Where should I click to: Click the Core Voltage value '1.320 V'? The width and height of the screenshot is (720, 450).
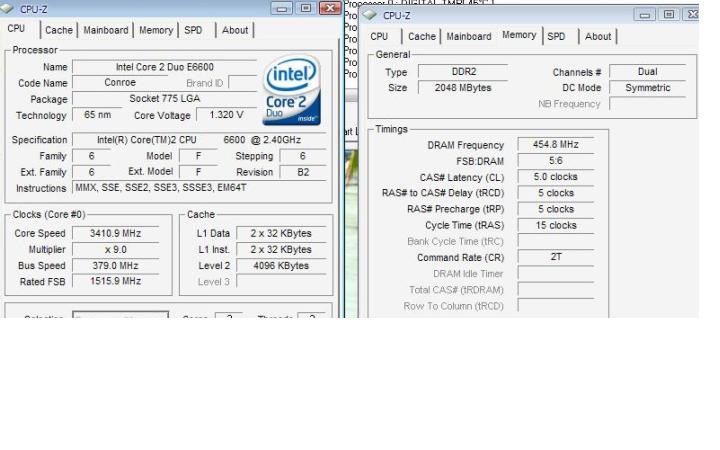226,115
